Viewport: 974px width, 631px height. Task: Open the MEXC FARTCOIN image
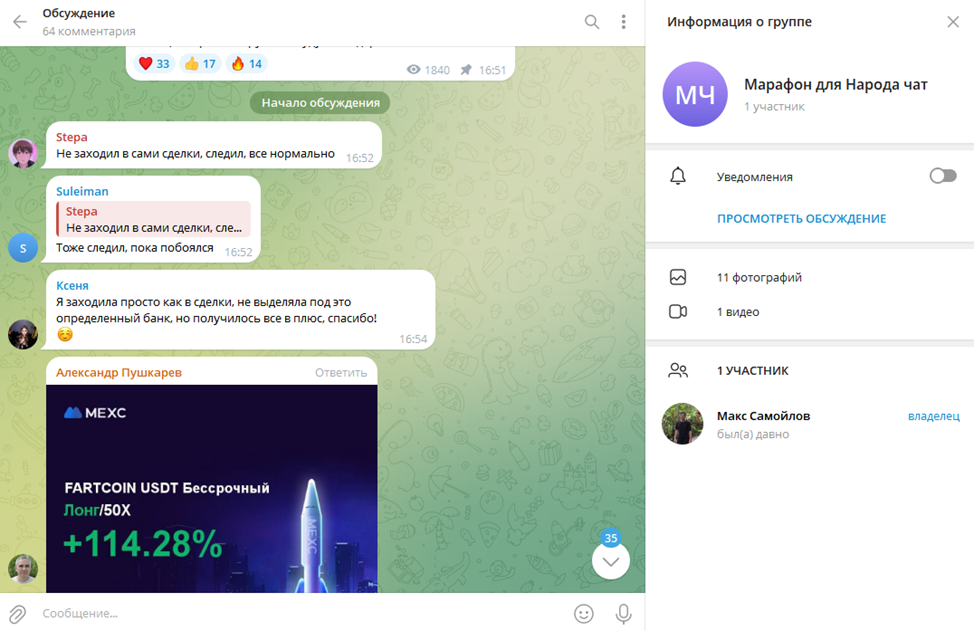(211, 488)
